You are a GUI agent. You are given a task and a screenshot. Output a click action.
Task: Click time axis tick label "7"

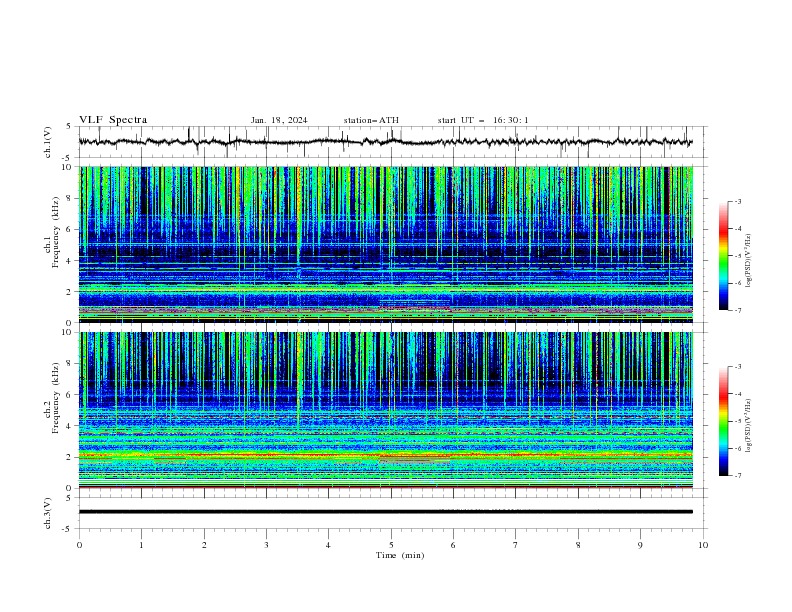pyautogui.click(x=516, y=545)
